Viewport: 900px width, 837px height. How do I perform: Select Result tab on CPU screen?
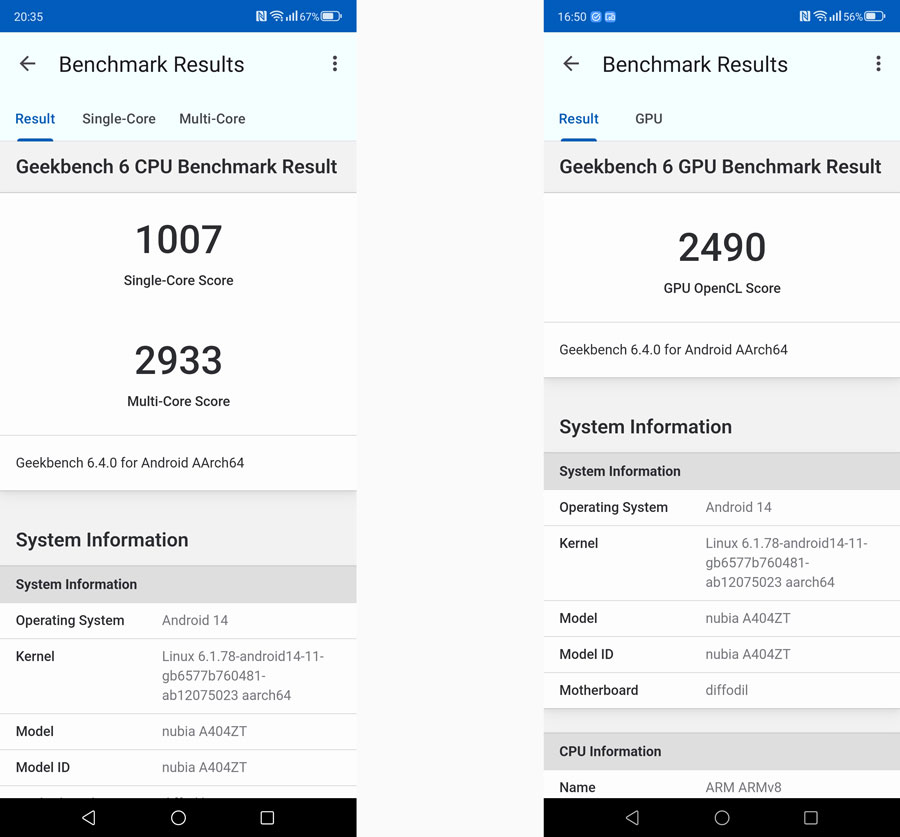click(35, 119)
